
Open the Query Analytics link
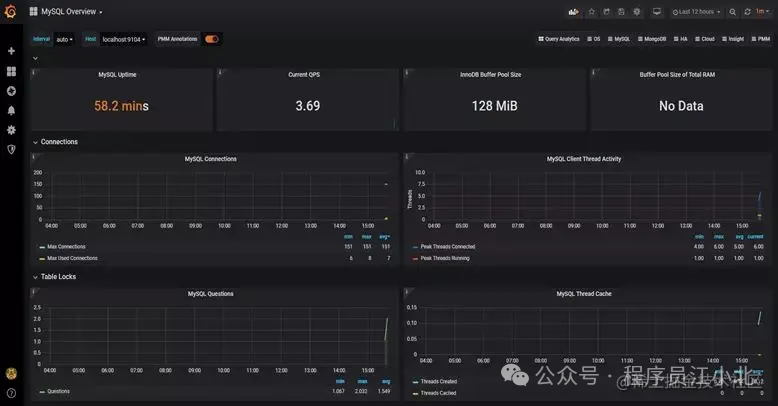pyautogui.click(x=560, y=39)
